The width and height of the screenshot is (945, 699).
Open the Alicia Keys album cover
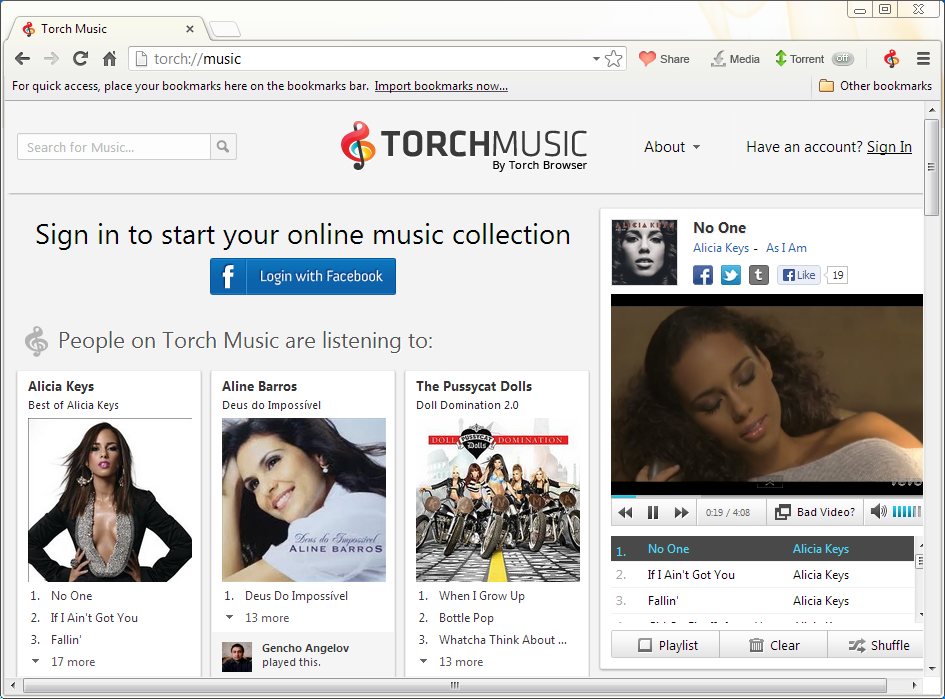point(110,500)
